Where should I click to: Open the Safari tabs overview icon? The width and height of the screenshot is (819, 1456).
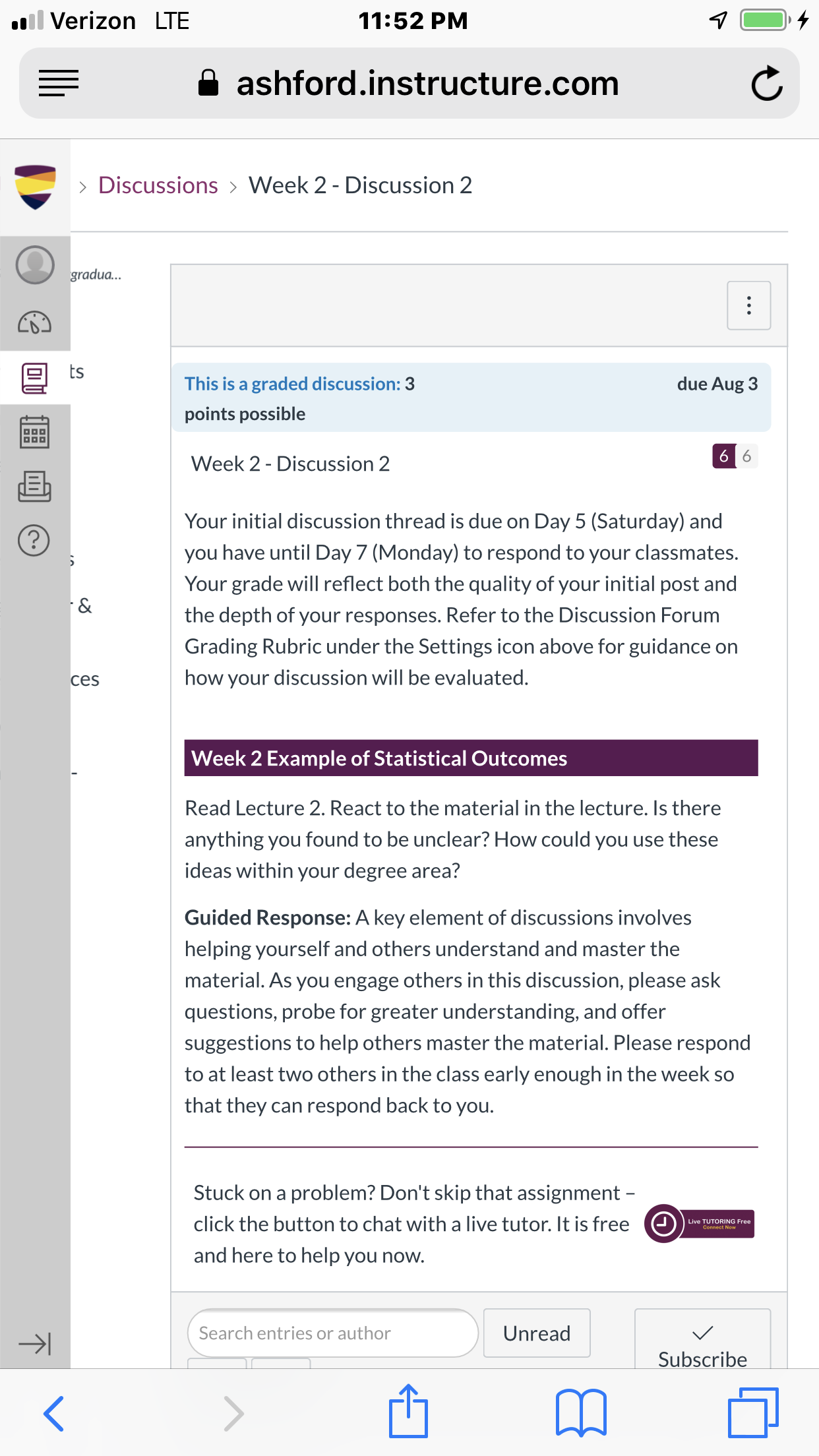click(753, 1412)
